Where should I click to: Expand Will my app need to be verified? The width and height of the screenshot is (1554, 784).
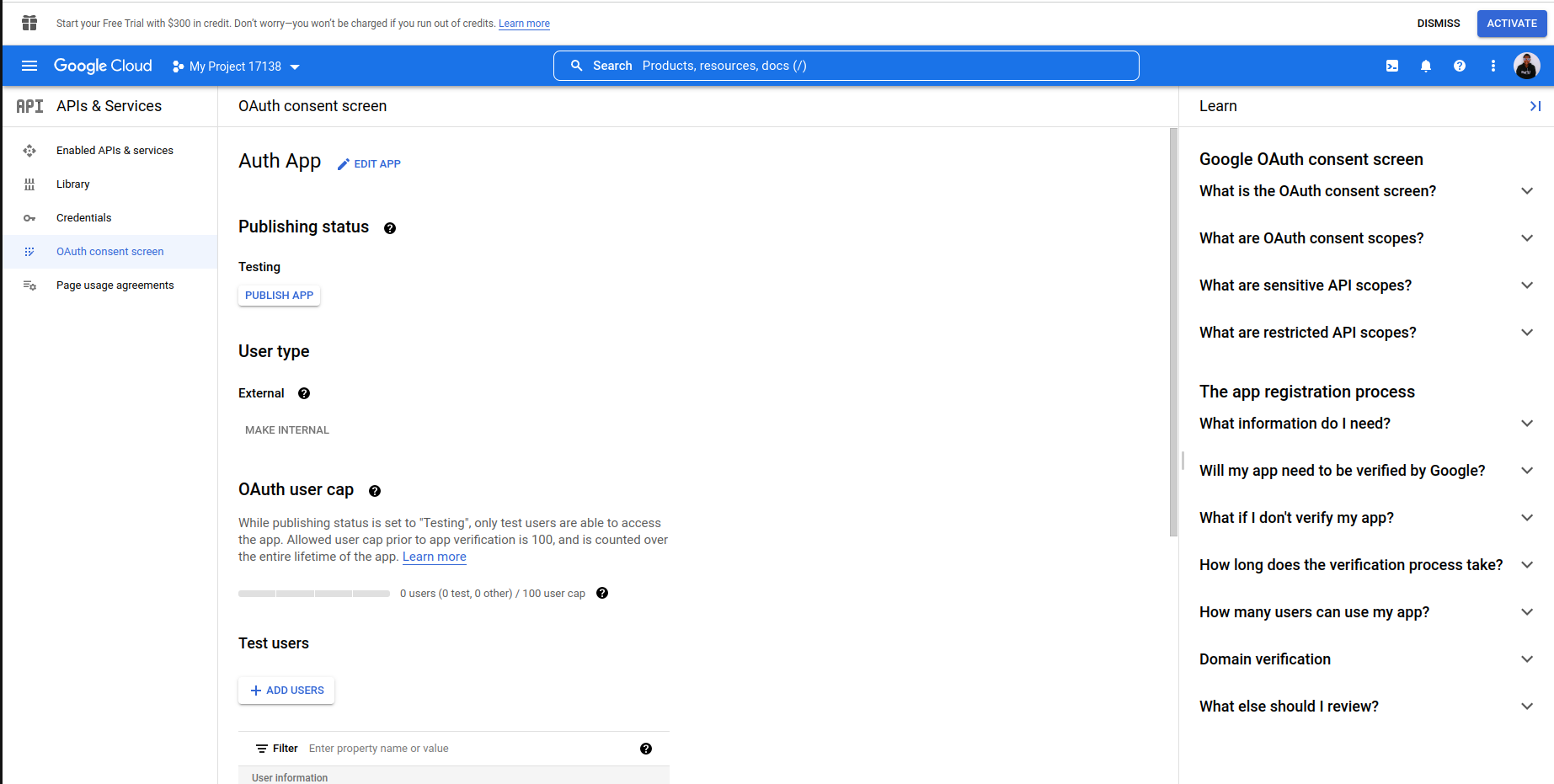1366,471
